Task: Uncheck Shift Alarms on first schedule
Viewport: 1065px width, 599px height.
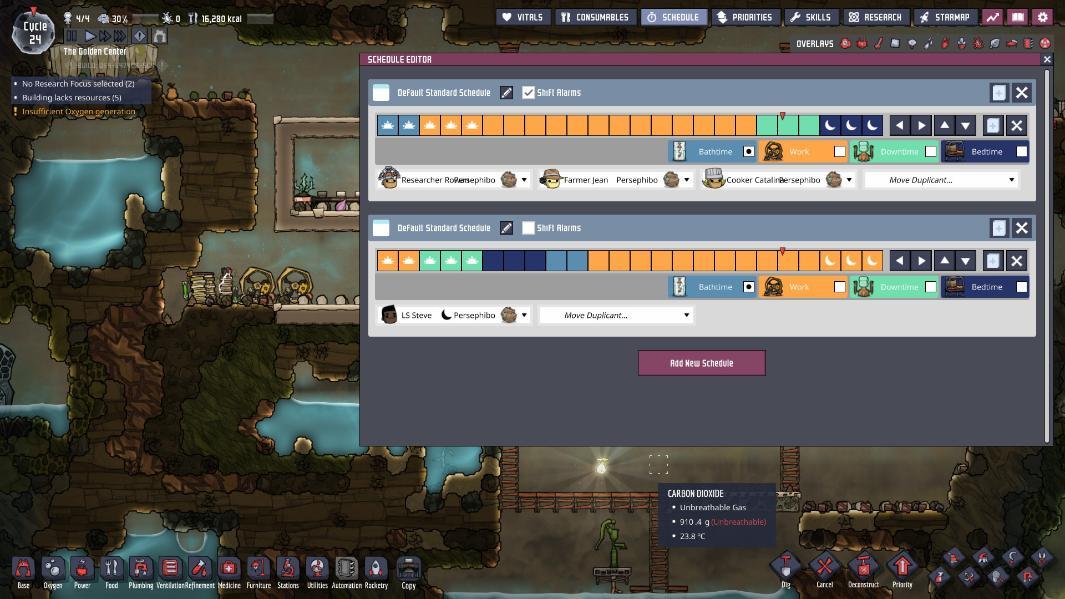Action: click(528, 92)
